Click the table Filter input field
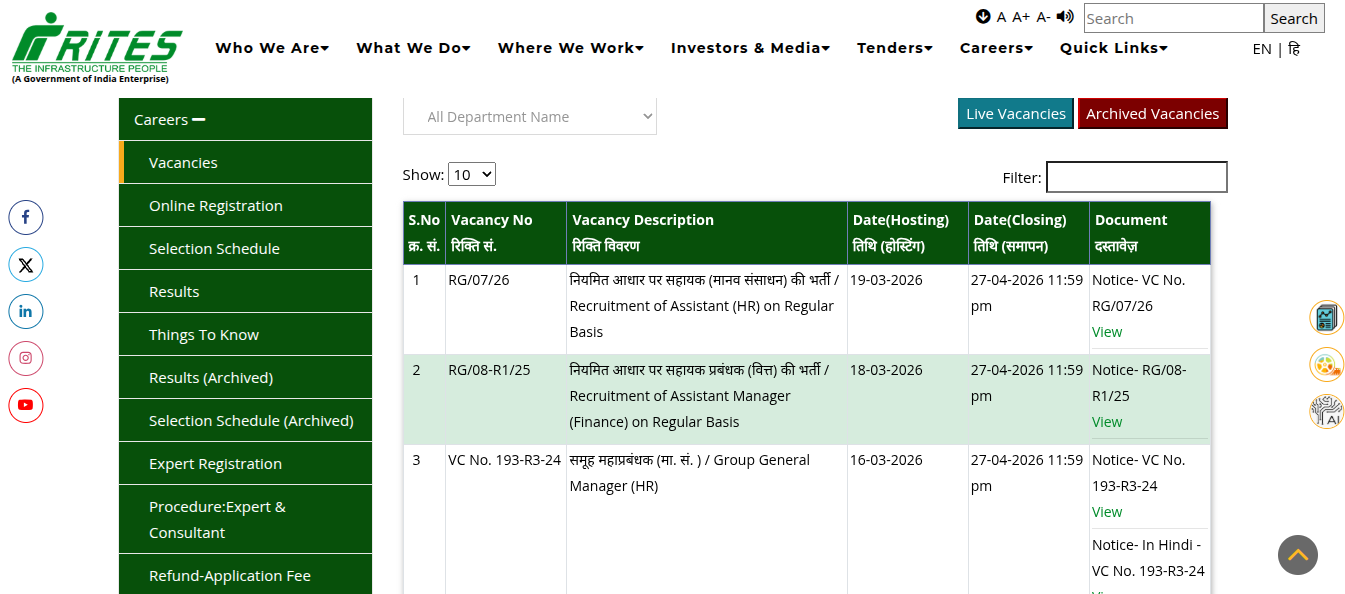Screen dimensions: 1345x594 pos(1136,177)
